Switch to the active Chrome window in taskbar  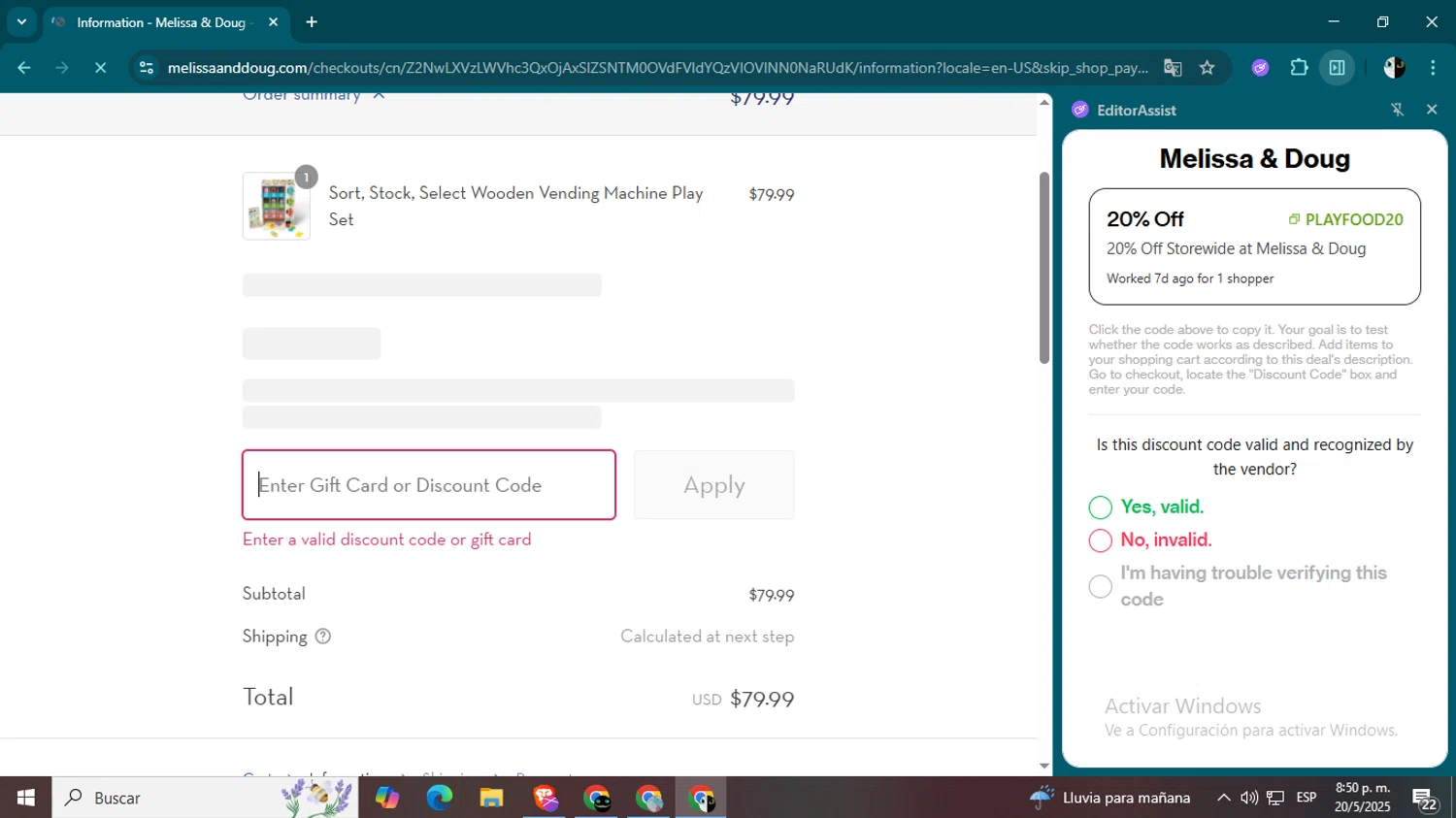[x=701, y=798]
